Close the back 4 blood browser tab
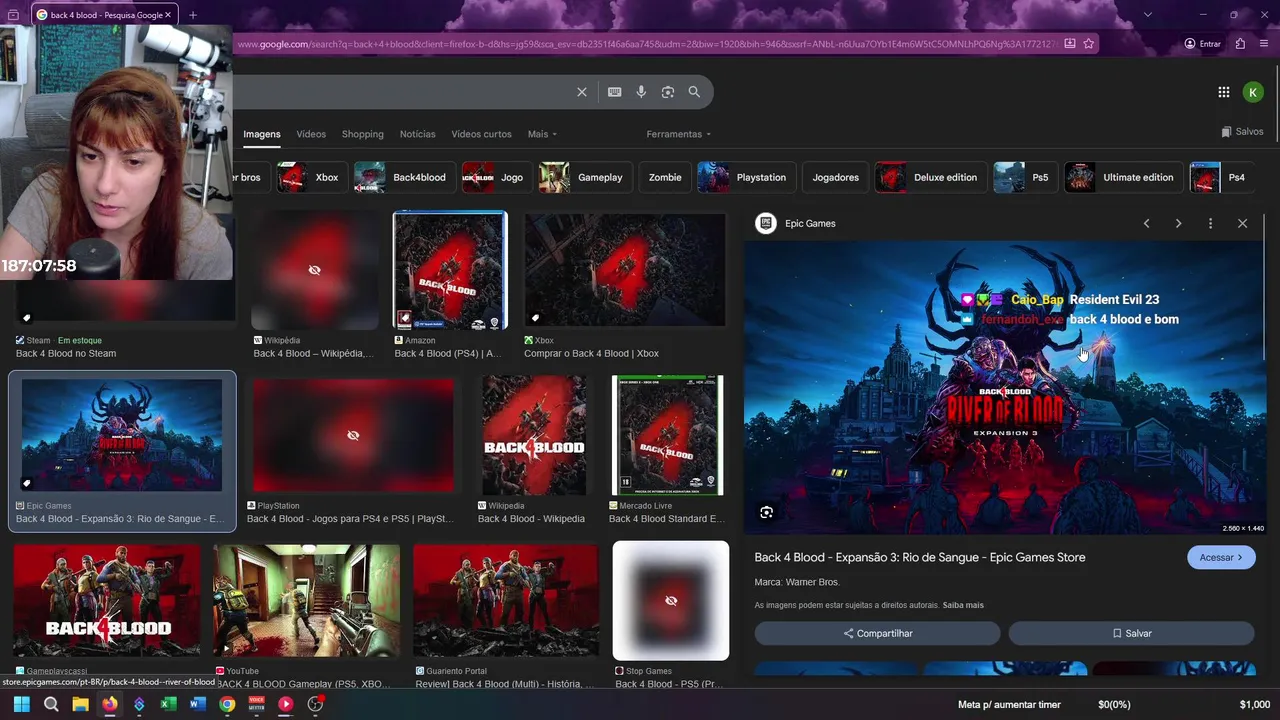Viewport: 1280px width, 720px height. [x=168, y=15]
